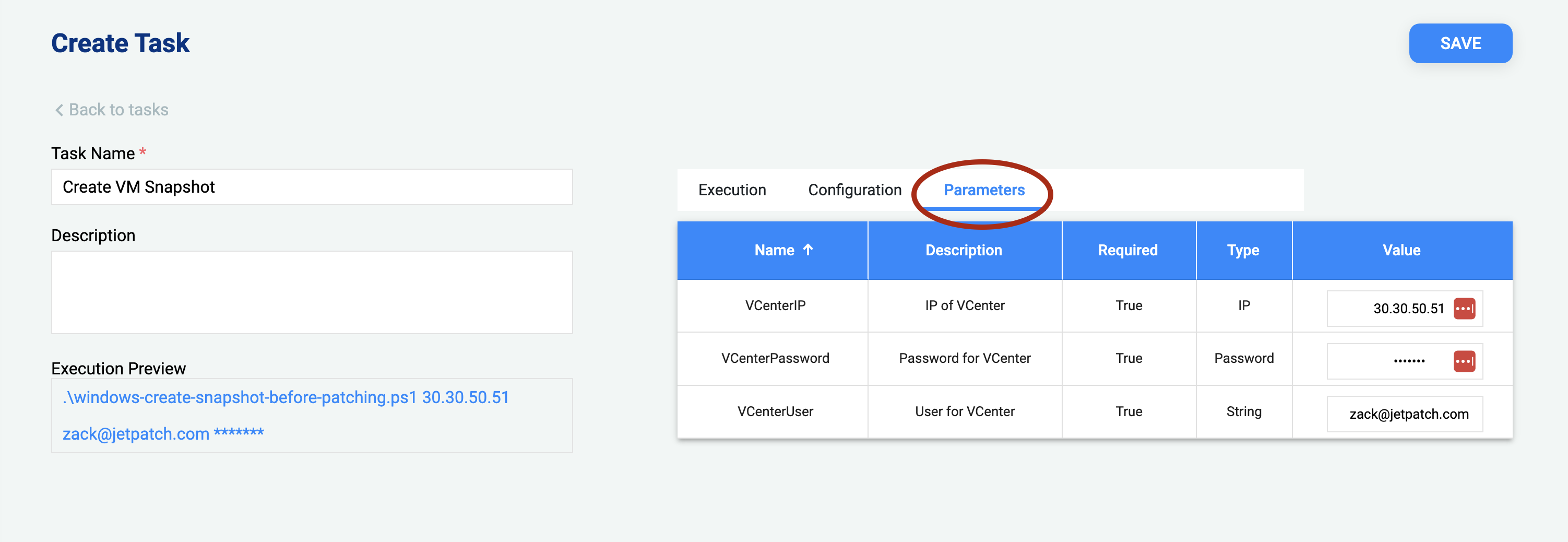Click the back chevron before Back to tasks
The width and height of the screenshot is (1568, 542).
click(x=59, y=110)
